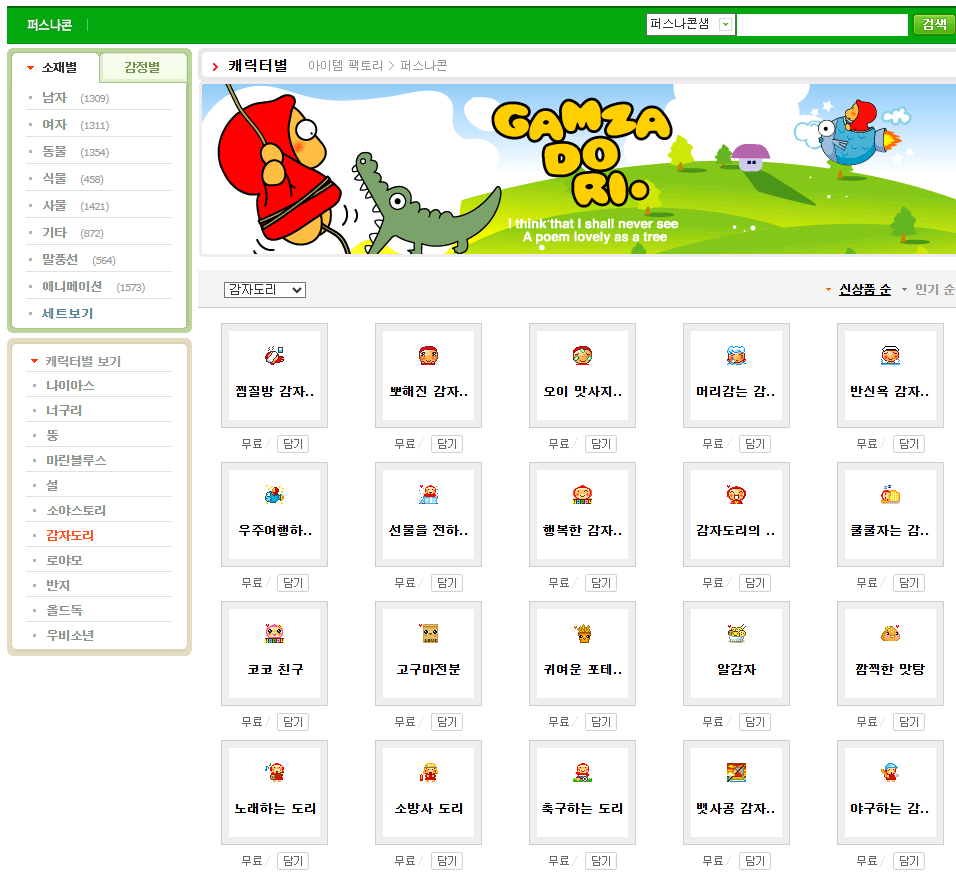Viewport: 956px width, 875px height.
Task: Click 담기 under 찜질방 감자
Action: [293, 444]
